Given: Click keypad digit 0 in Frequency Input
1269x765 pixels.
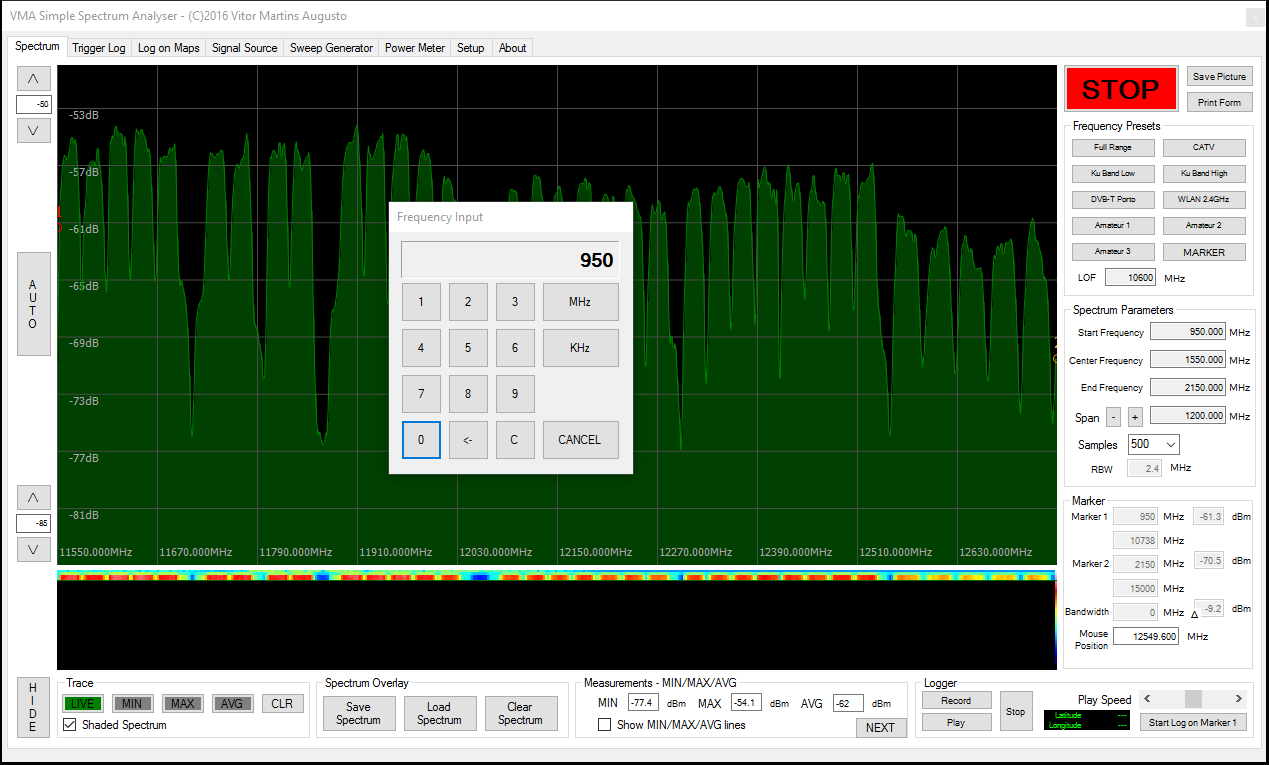Looking at the screenshot, I should click(421, 440).
